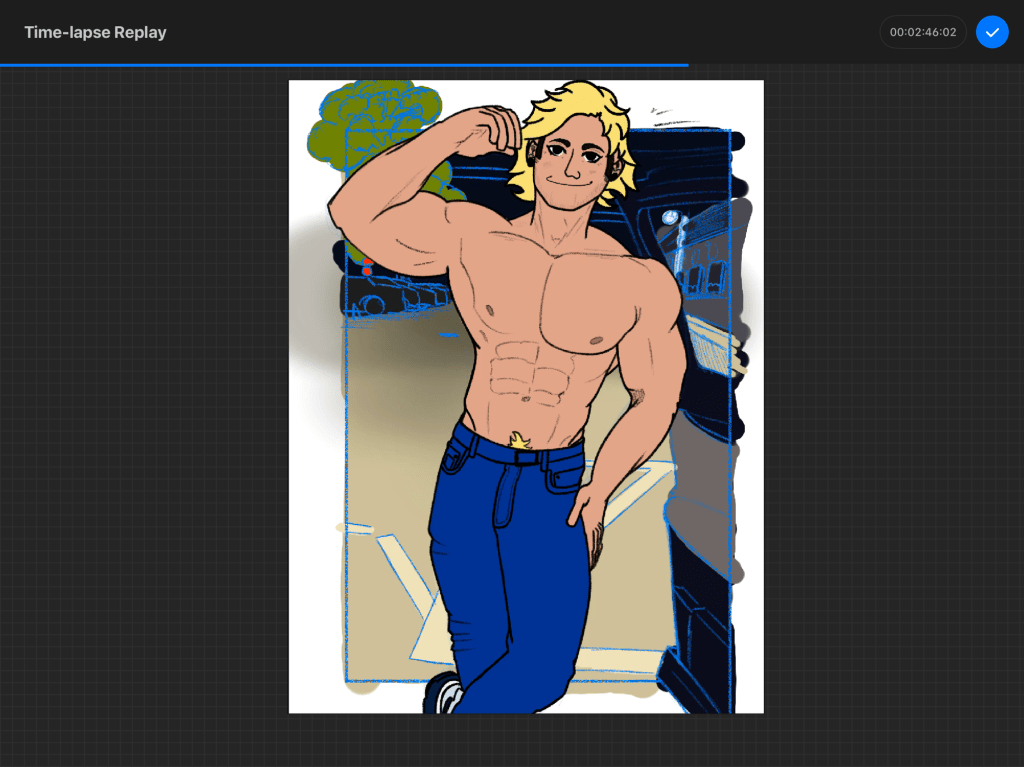Click the end point of the blue progress bar

pyautogui.click(x=687, y=65)
